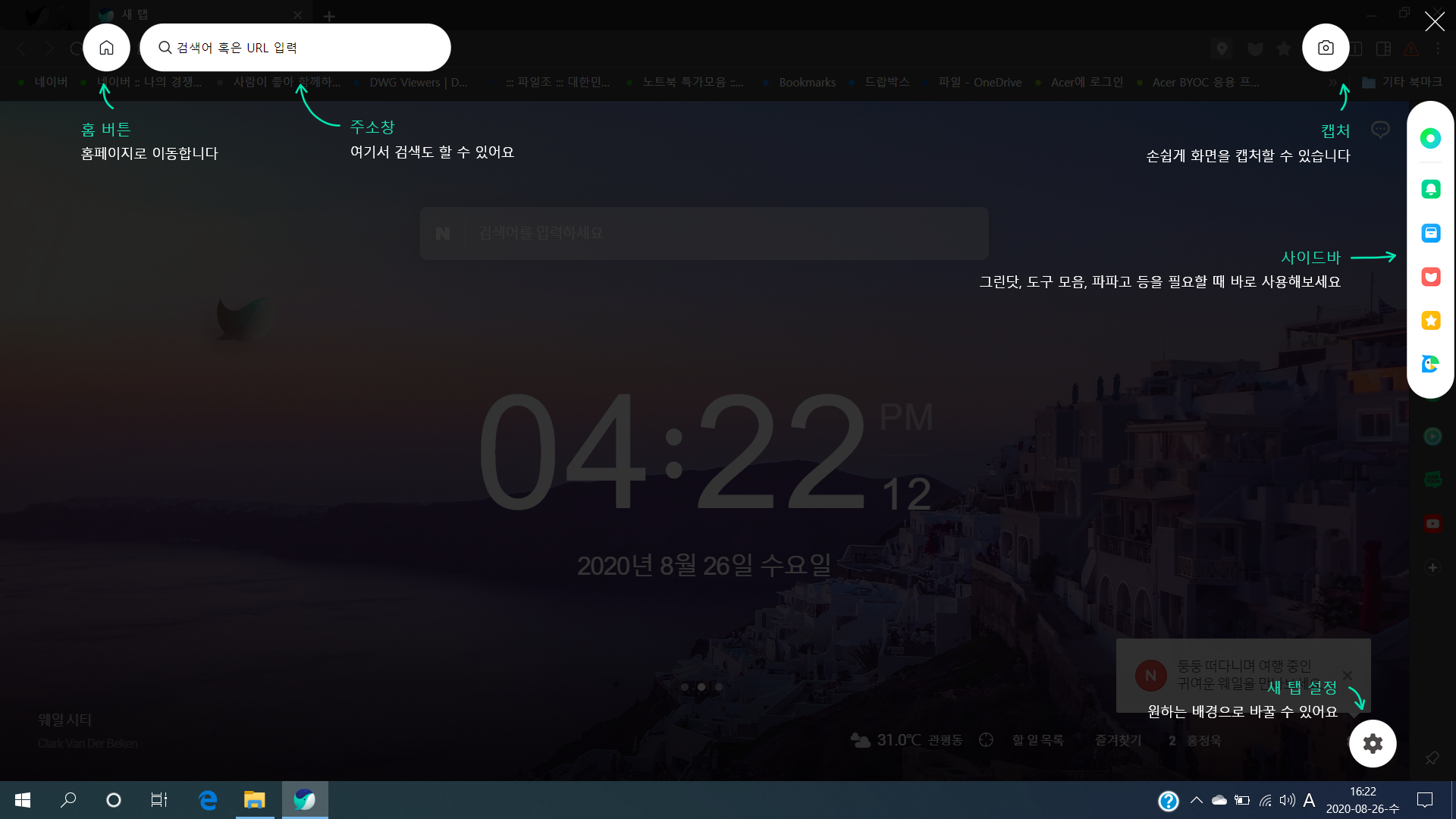Click the 검색어 혹은 URL 입력 address bar
The height and width of the screenshot is (819, 1456).
(x=295, y=48)
